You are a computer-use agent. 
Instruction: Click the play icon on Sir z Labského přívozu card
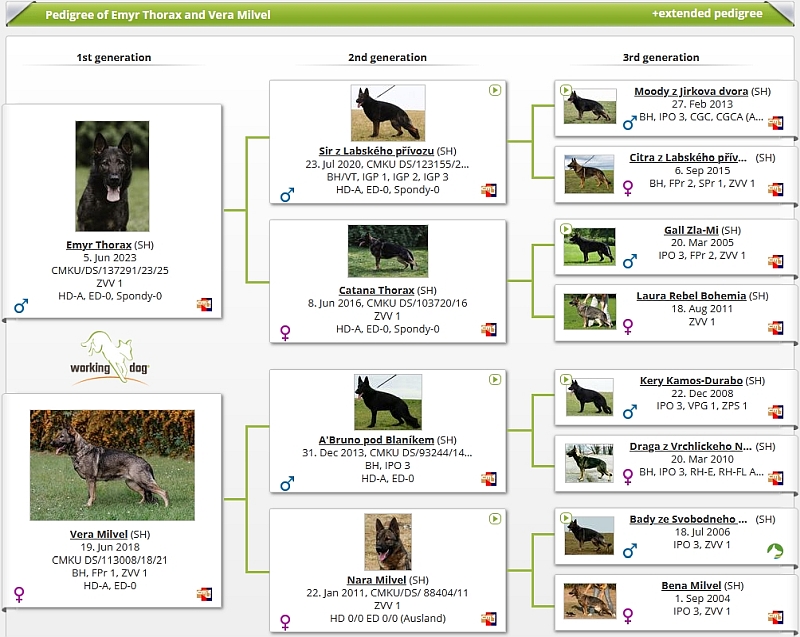coord(494,90)
